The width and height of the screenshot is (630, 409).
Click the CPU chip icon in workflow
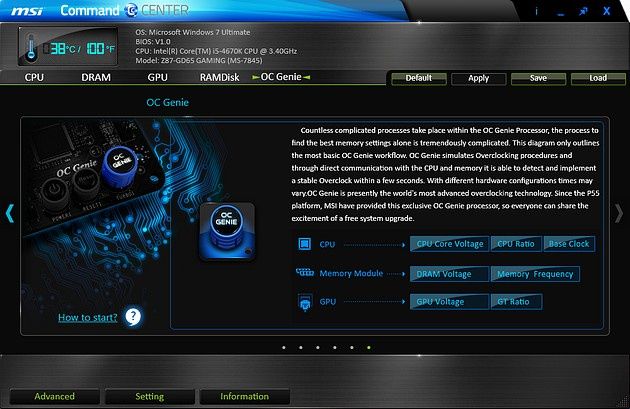pos(305,244)
